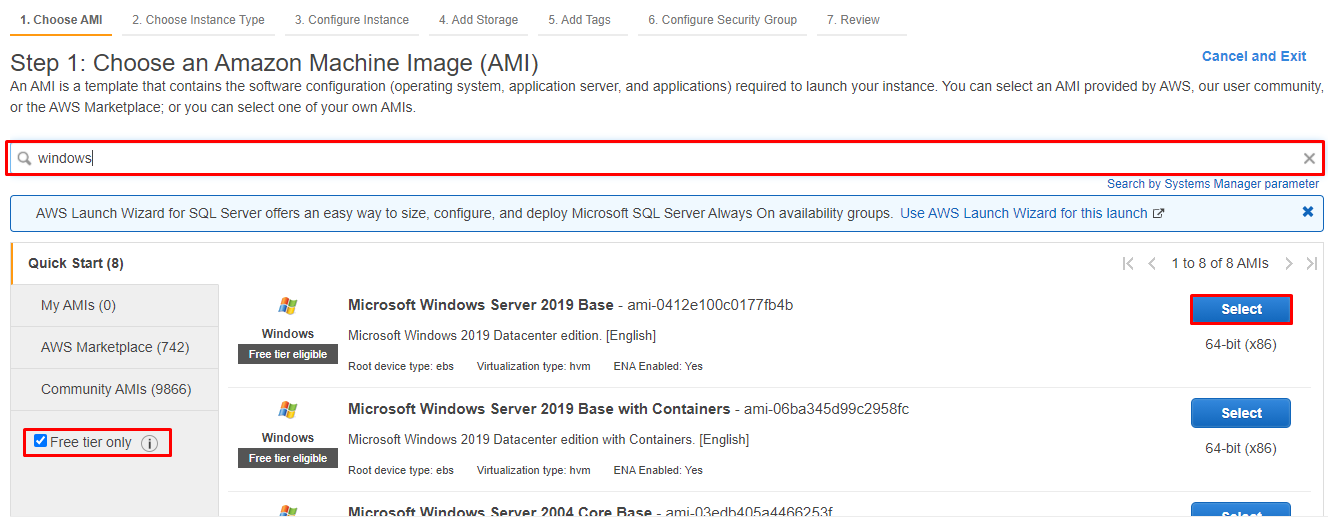
Task: Go to the next page of AMIs
Action: (x=1289, y=264)
